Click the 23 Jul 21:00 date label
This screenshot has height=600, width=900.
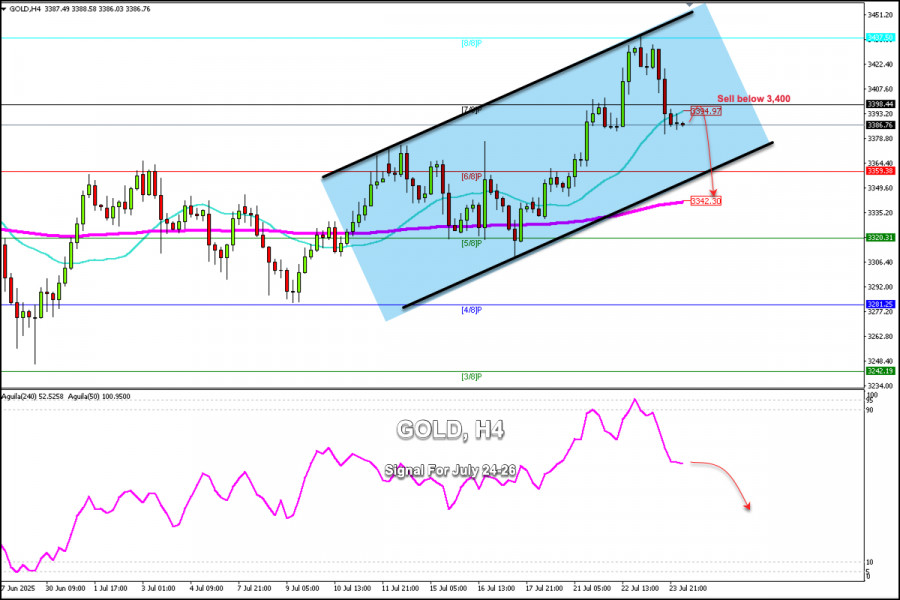(x=688, y=589)
